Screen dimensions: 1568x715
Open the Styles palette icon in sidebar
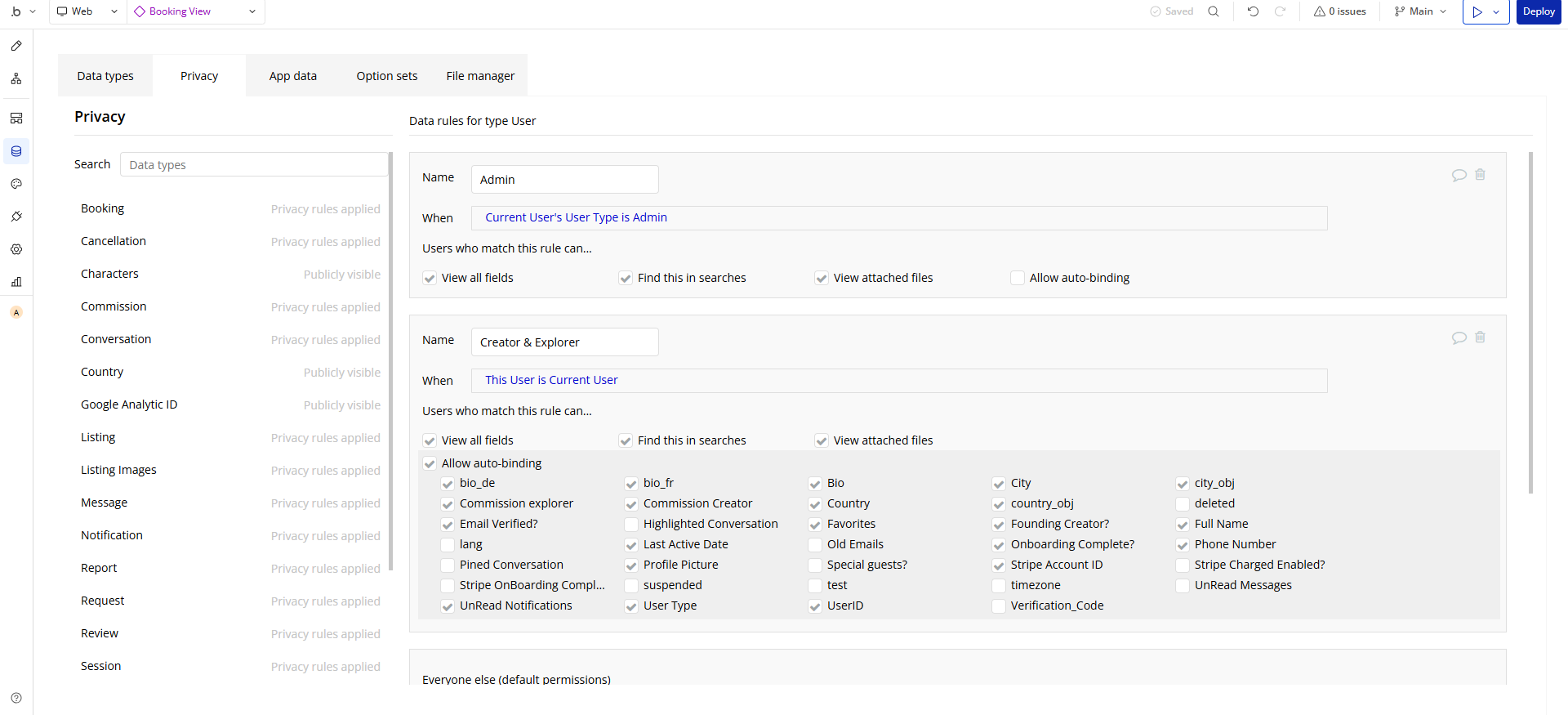coord(16,184)
